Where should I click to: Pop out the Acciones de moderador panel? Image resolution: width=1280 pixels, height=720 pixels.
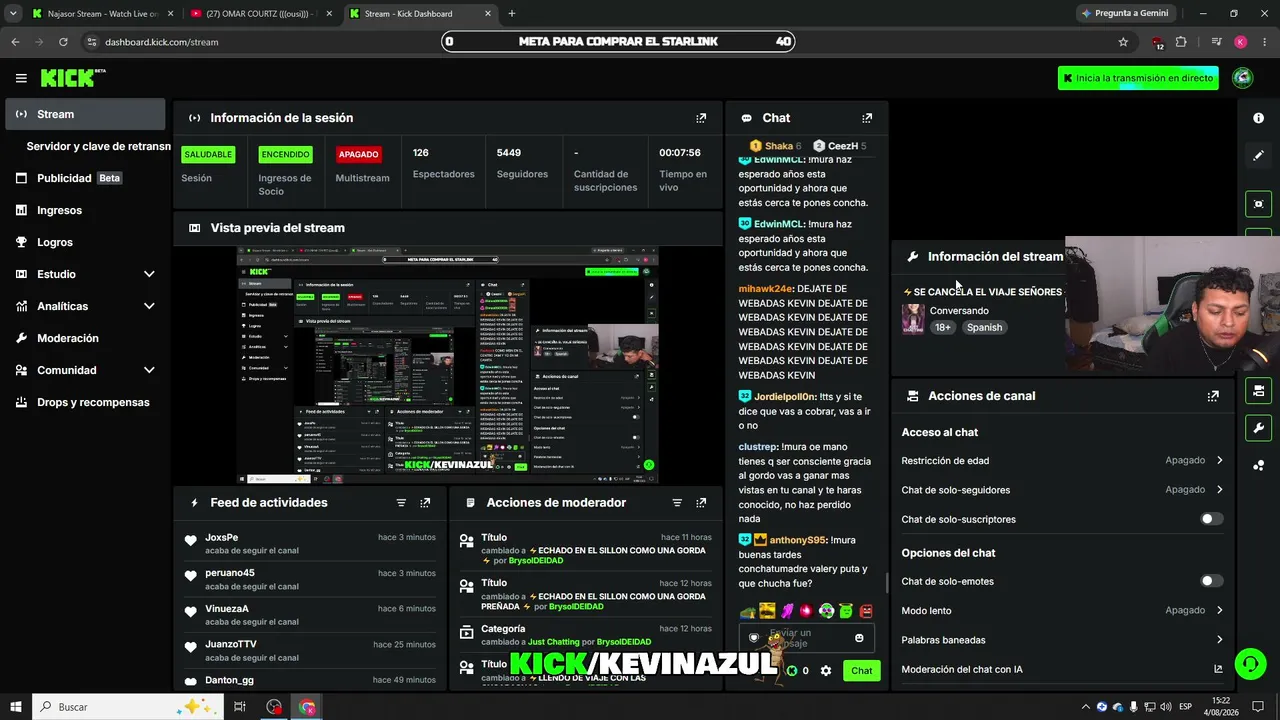(x=701, y=503)
